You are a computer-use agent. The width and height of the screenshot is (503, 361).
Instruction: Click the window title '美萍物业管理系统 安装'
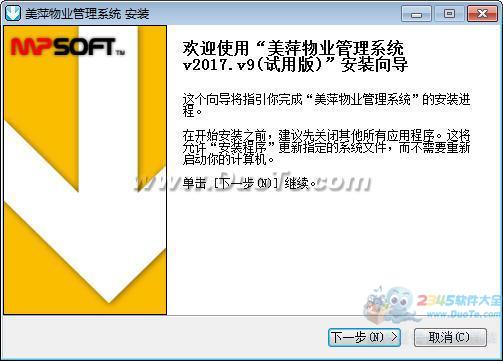(87, 14)
